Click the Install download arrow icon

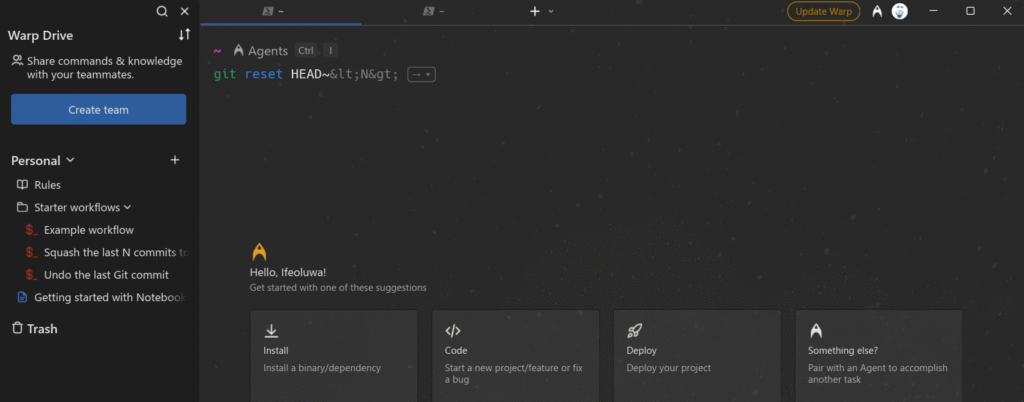click(272, 331)
